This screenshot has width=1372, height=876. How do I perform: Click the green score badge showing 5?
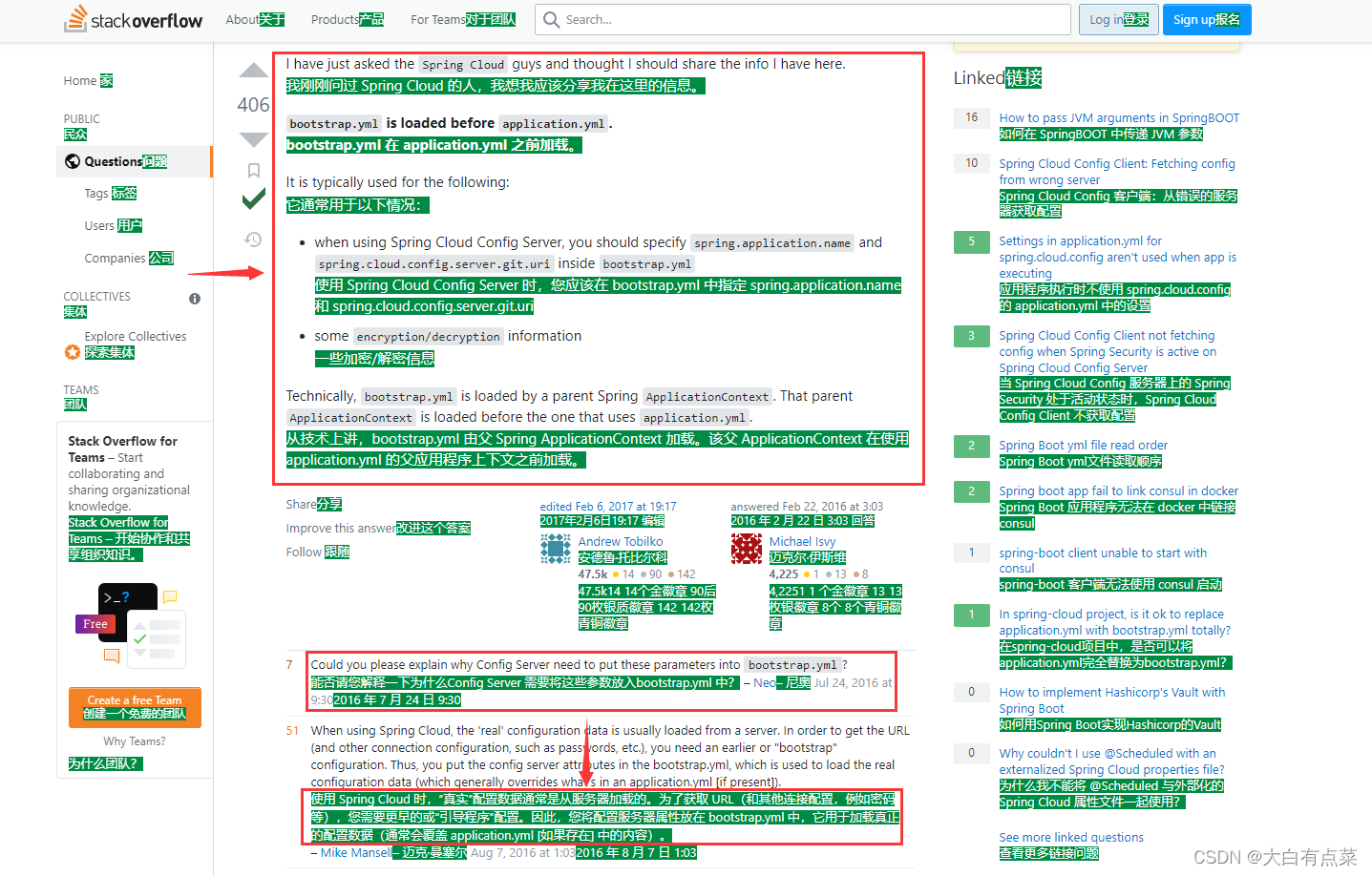click(x=971, y=241)
